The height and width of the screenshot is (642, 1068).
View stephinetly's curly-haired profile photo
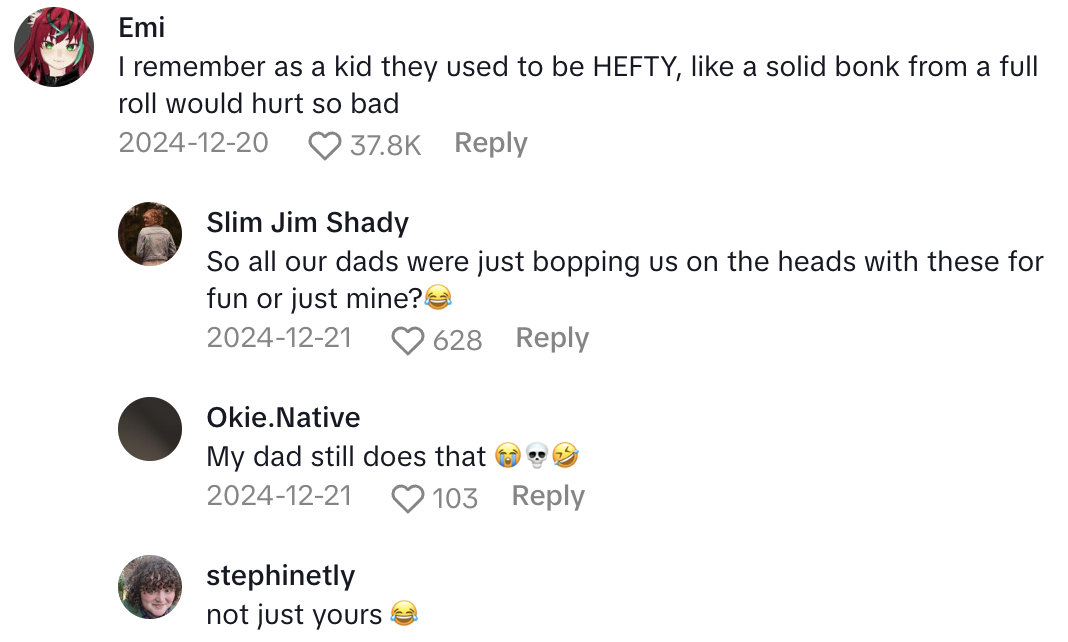pos(150,587)
